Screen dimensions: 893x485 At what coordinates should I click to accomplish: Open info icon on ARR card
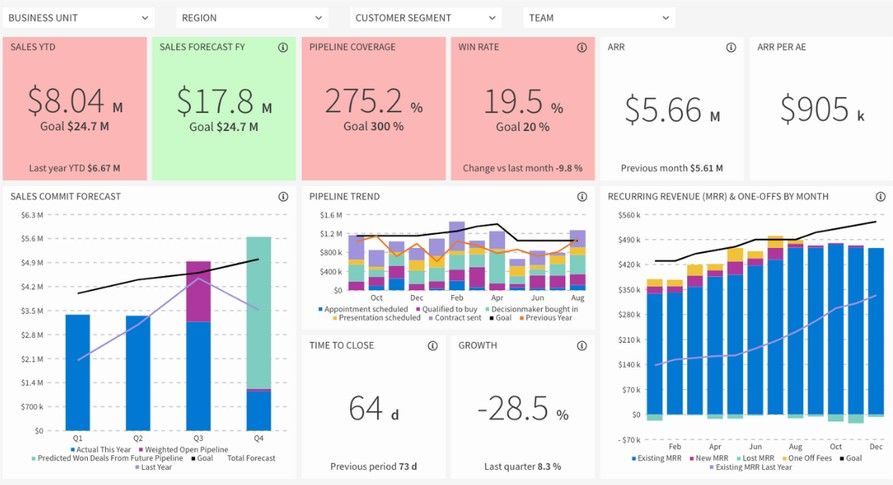click(x=731, y=47)
